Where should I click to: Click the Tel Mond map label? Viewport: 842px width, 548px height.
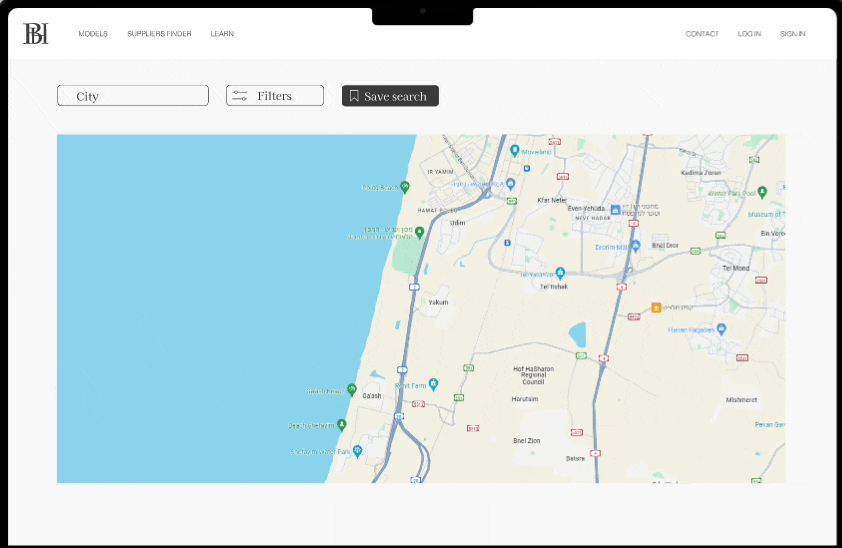click(x=735, y=268)
